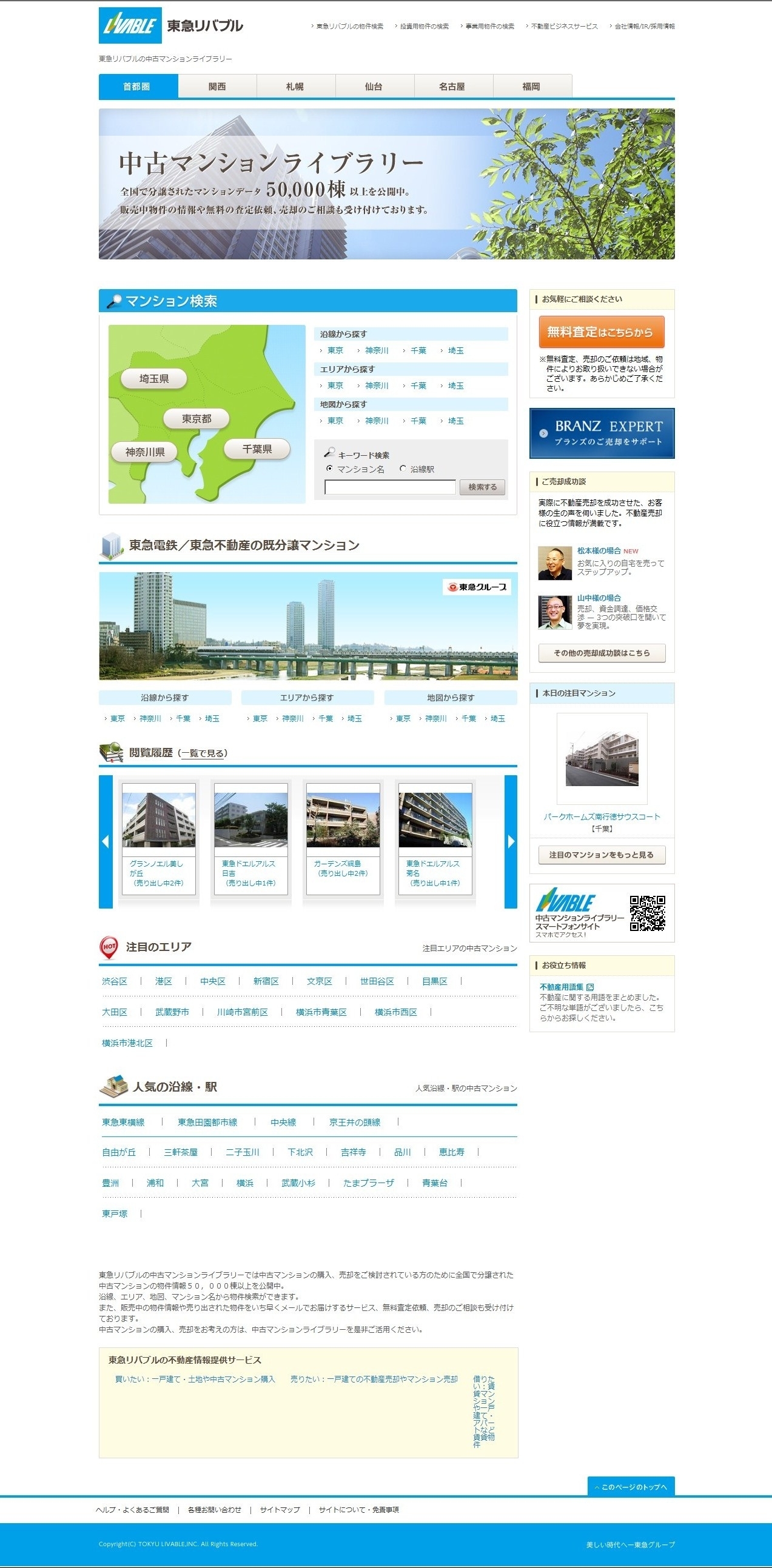Click 東急東横線 line link
This screenshot has height=1568, width=772.
(x=123, y=1123)
